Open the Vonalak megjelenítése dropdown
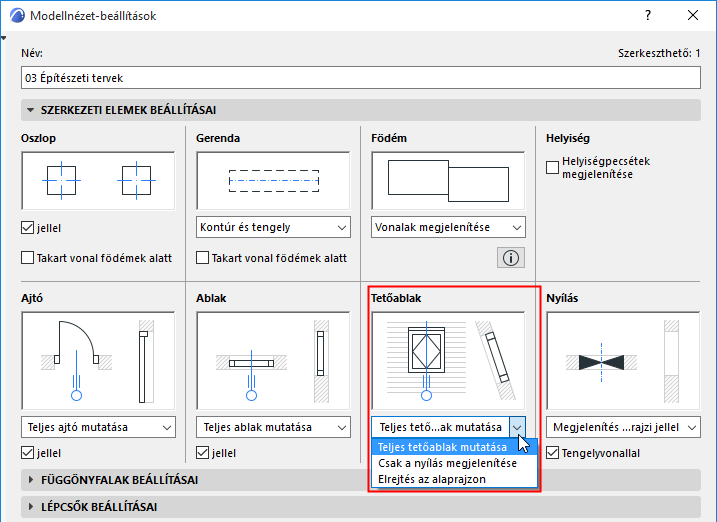The width and height of the screenshot is (717, 522). click(x=448, y=227)
